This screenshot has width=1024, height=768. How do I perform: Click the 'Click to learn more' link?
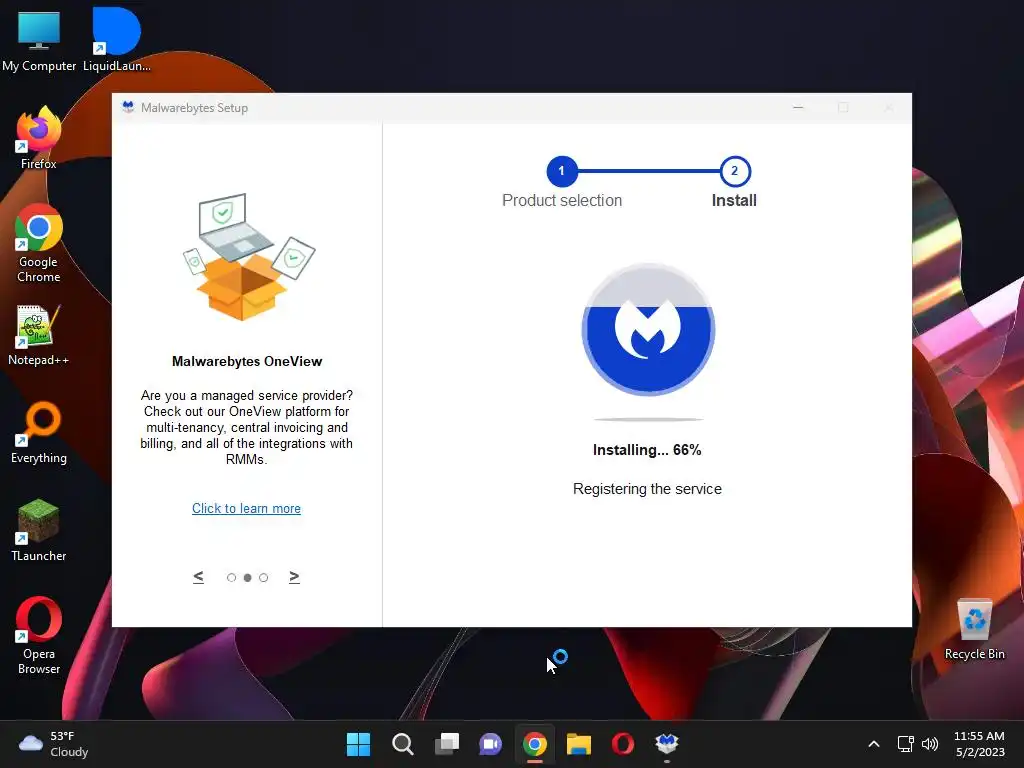246,508
